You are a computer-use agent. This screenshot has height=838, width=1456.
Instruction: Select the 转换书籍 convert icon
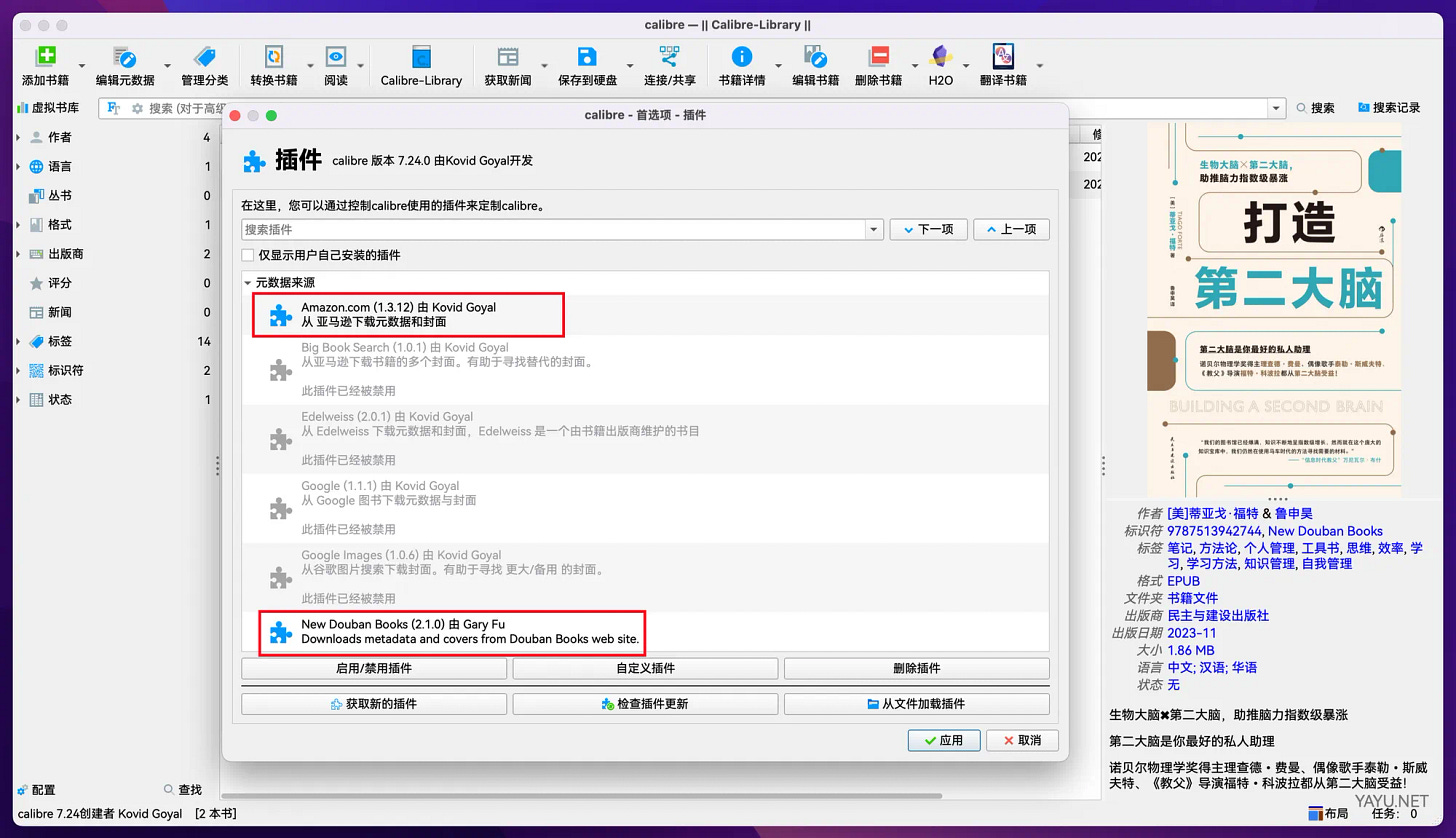pos(273,57)
